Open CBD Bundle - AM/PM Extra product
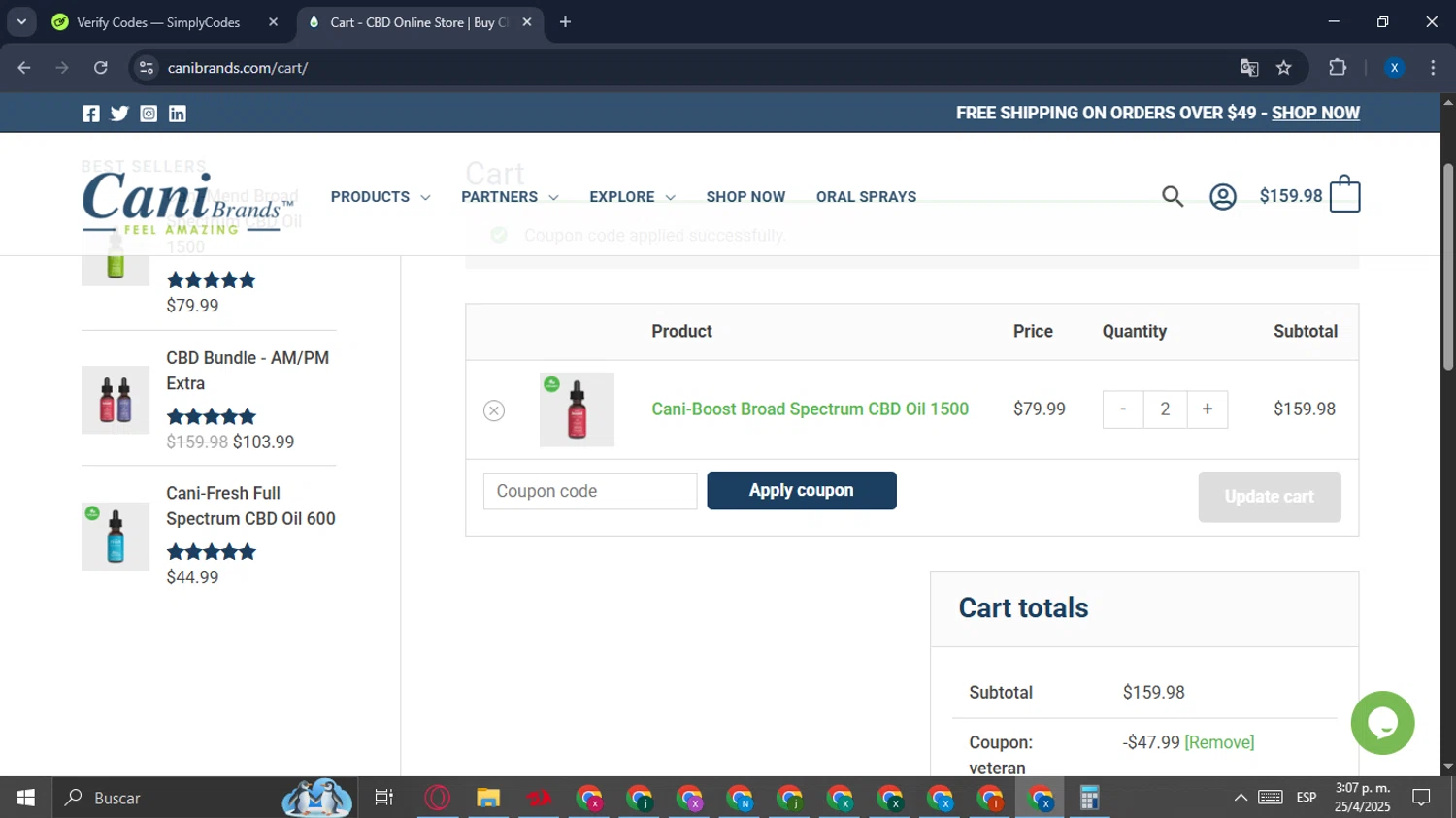 point(248,371)
